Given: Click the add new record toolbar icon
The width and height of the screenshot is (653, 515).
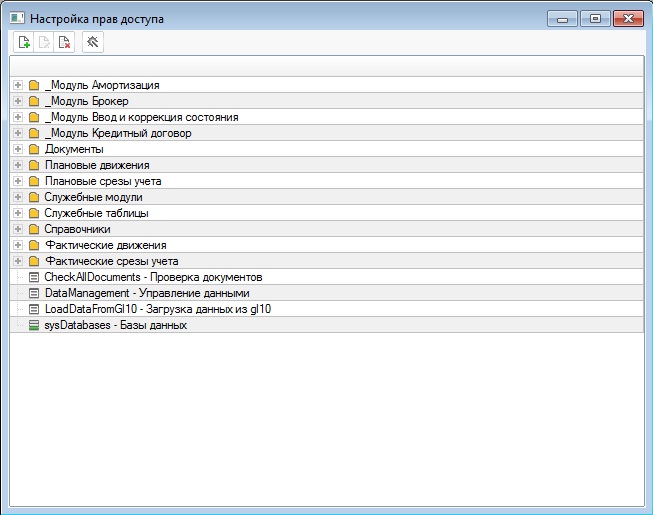Looking at the screenshot, I should 24,42.
